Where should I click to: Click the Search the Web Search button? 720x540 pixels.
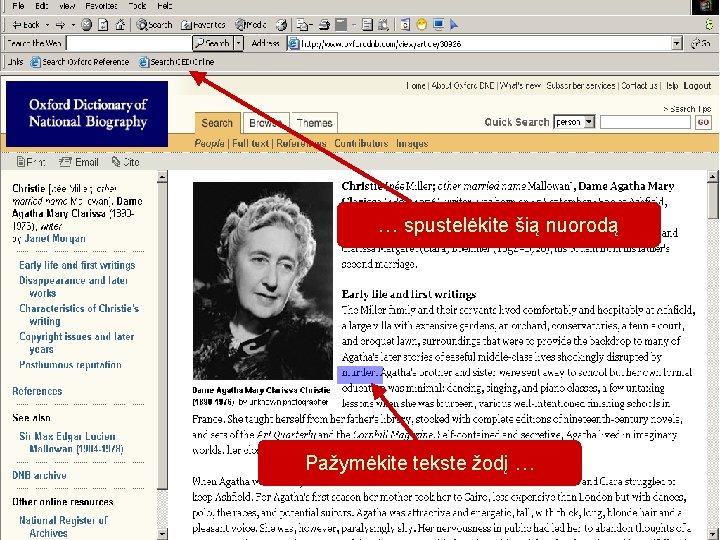click(x=213, y=44)
